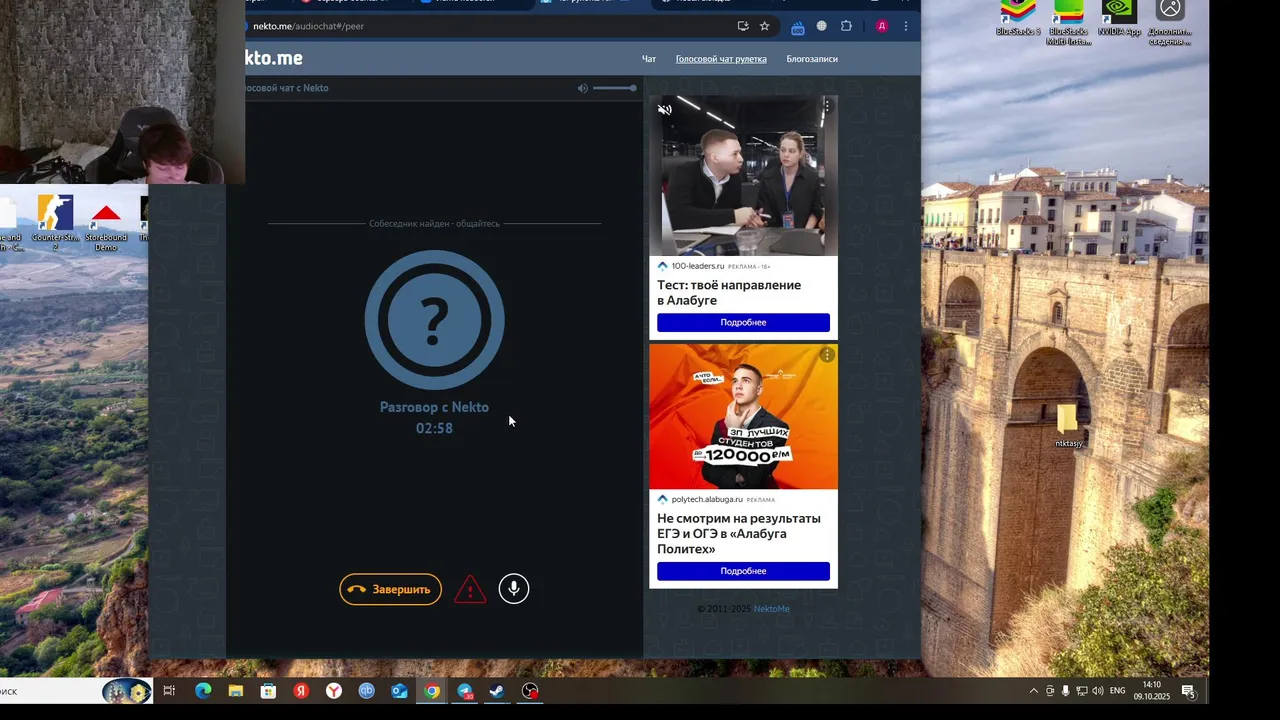
Task: Switch to Google Chrome on the taskbar
Action: pyautogui.click(x=432, y=691)
